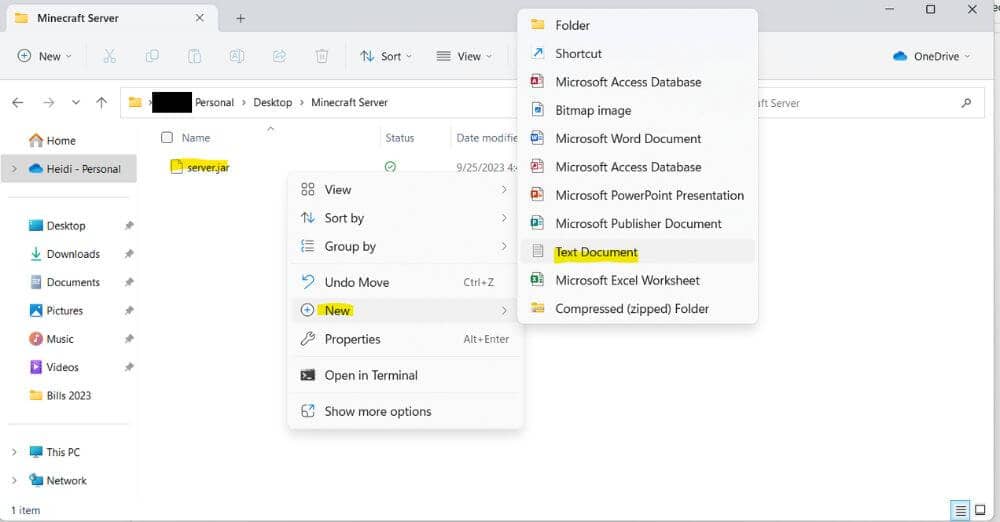Screen dimensions: 1000x522
Task: Click the Cut scissors icon in toolbar
Action: point(110,56)
